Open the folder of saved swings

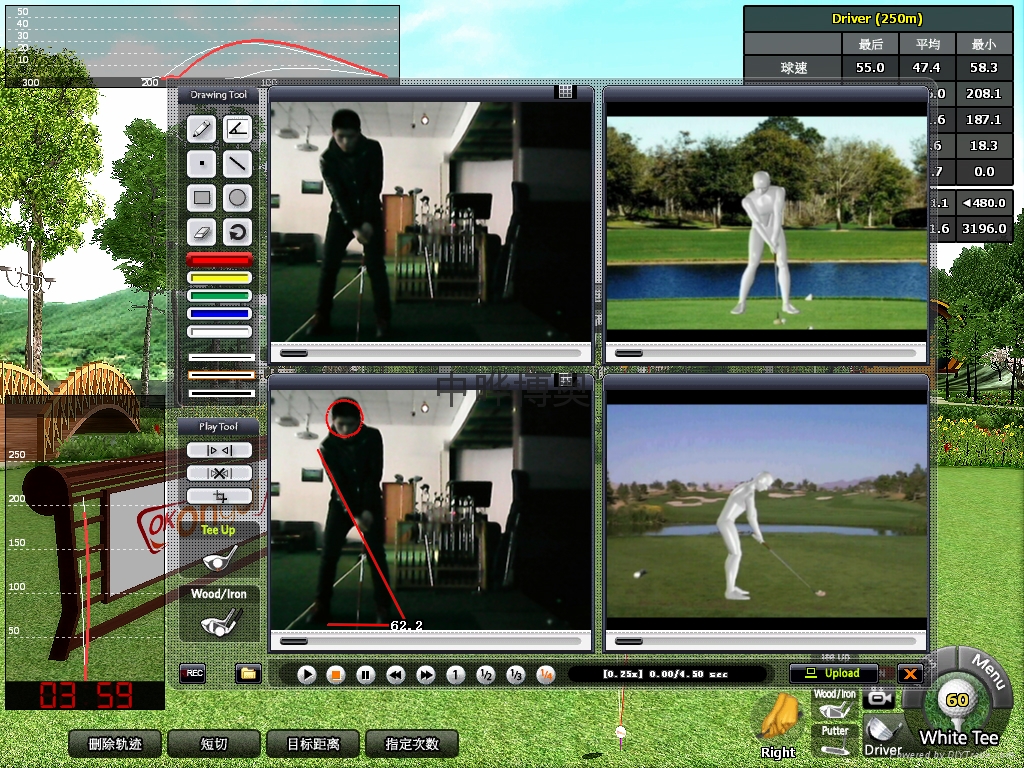248,673
